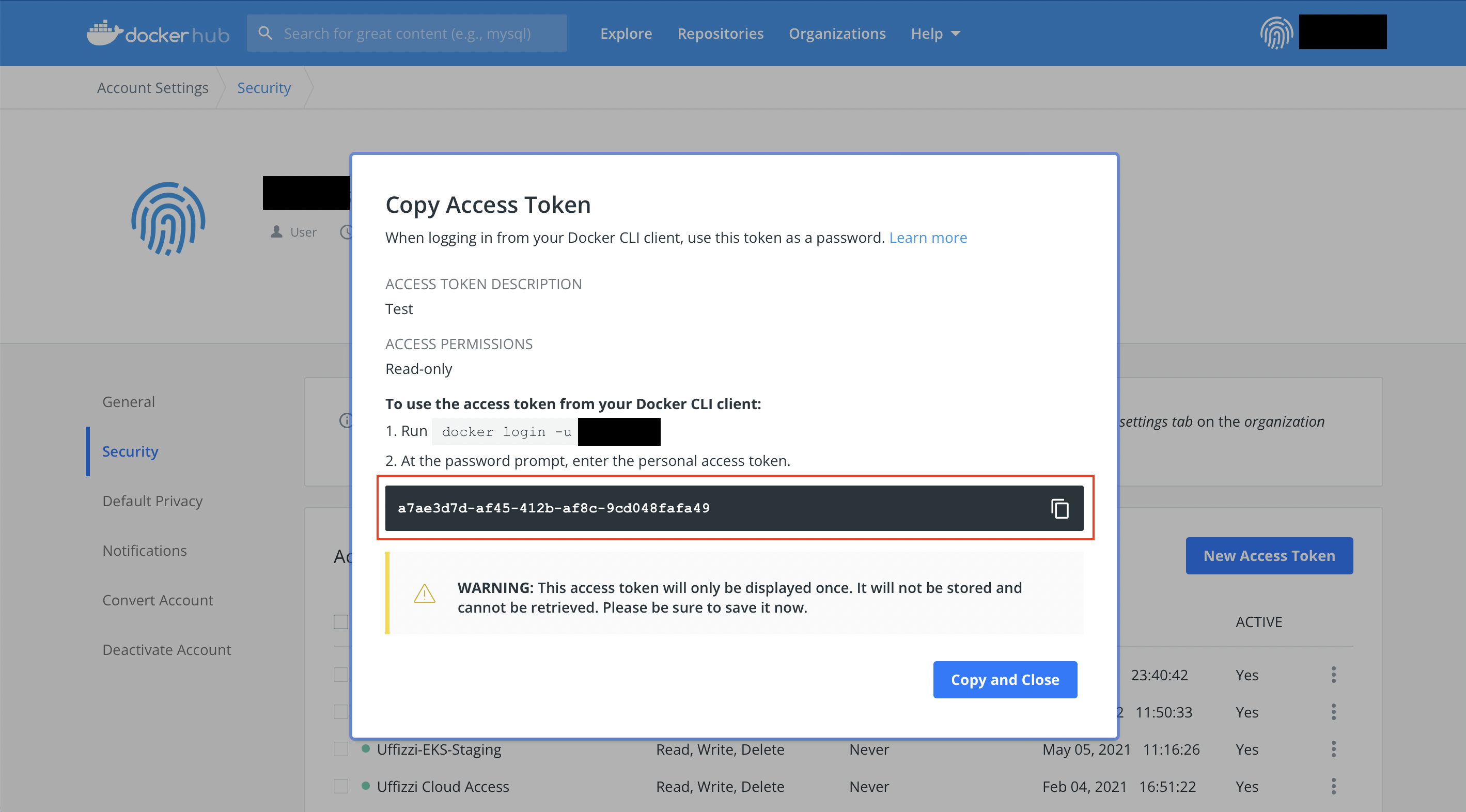Open the Organizations nav item
The image size is (1466, 812).
tap(837, 34)
